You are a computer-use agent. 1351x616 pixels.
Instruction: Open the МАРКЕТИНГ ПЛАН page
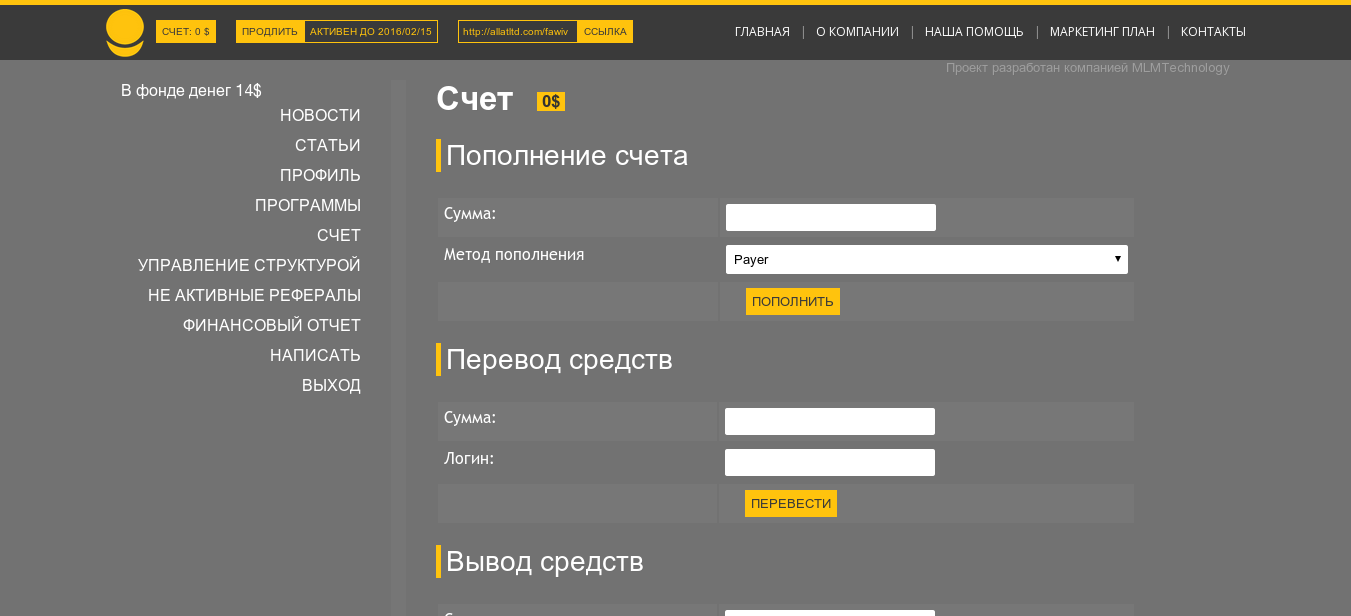[x=1102, y=32]
